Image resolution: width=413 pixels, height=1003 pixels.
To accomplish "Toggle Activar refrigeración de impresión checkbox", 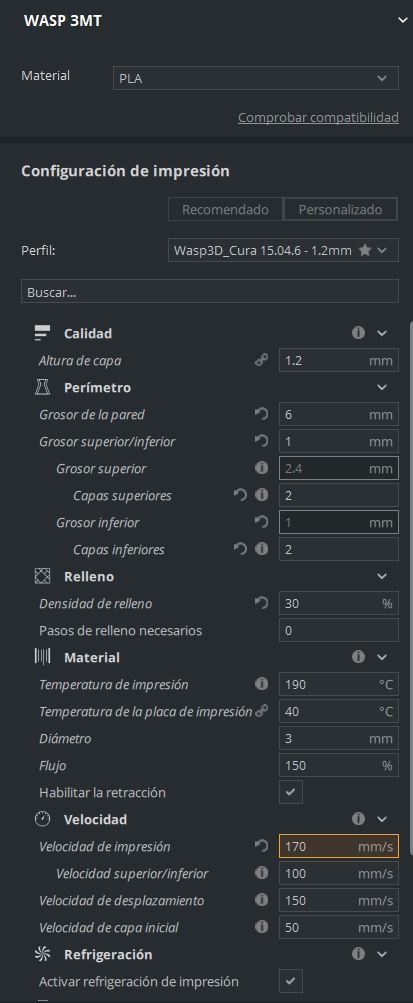I will point(290,981).
